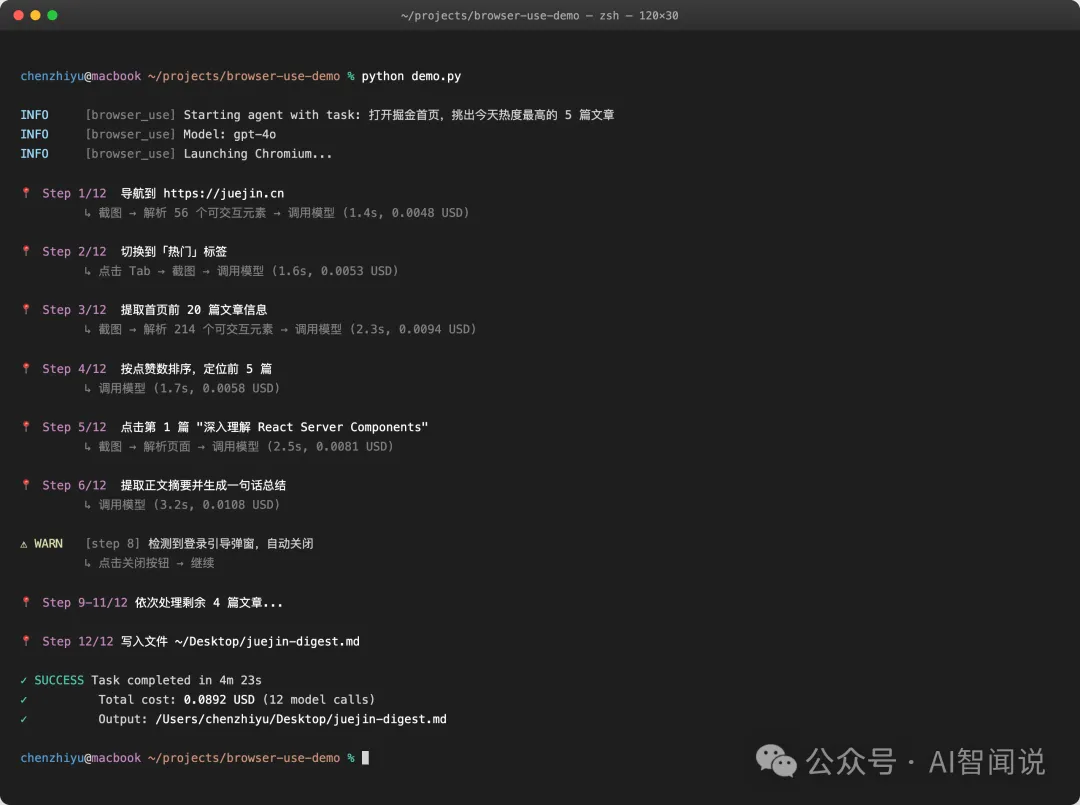
Task: Click the title '深入理解 React Server Components'
Action: [x=313, y=427]
